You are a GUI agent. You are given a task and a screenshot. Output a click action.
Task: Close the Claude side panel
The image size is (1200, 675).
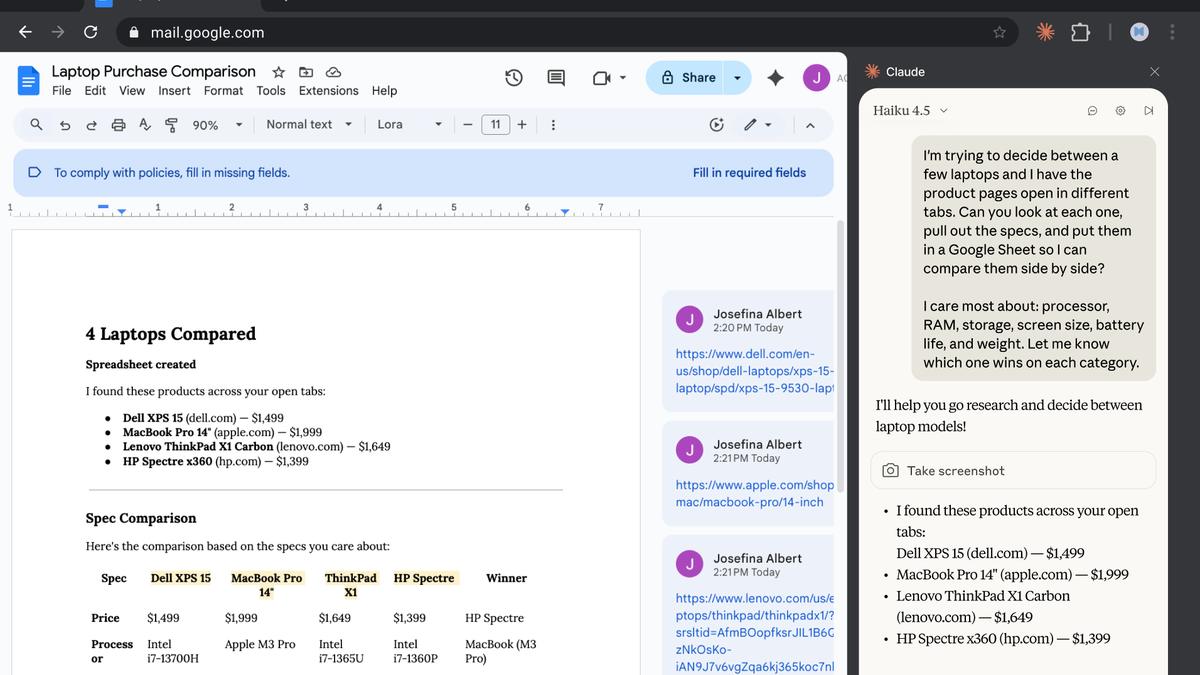point(1155,72)
